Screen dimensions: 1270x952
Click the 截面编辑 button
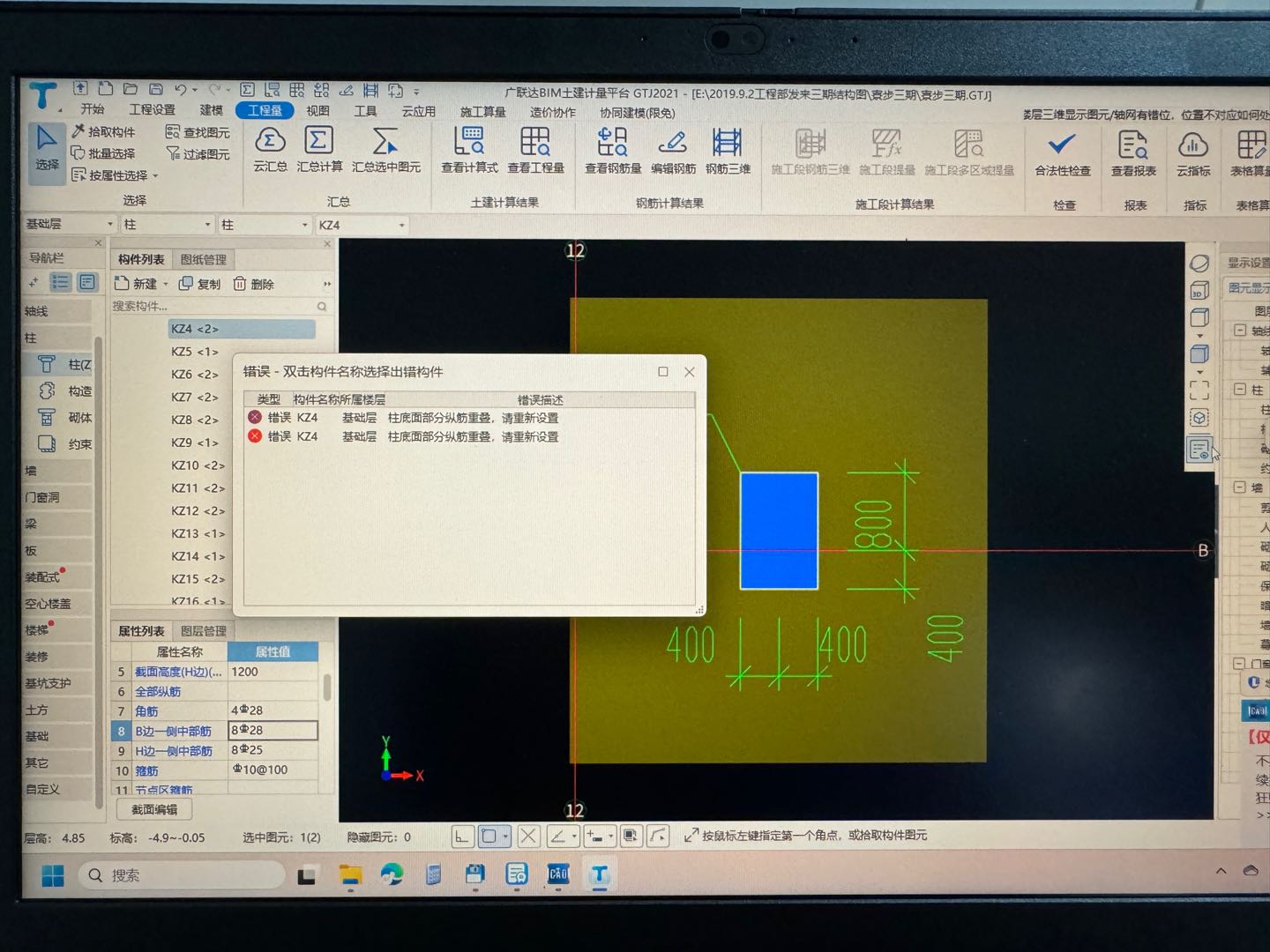click(154, 809)
